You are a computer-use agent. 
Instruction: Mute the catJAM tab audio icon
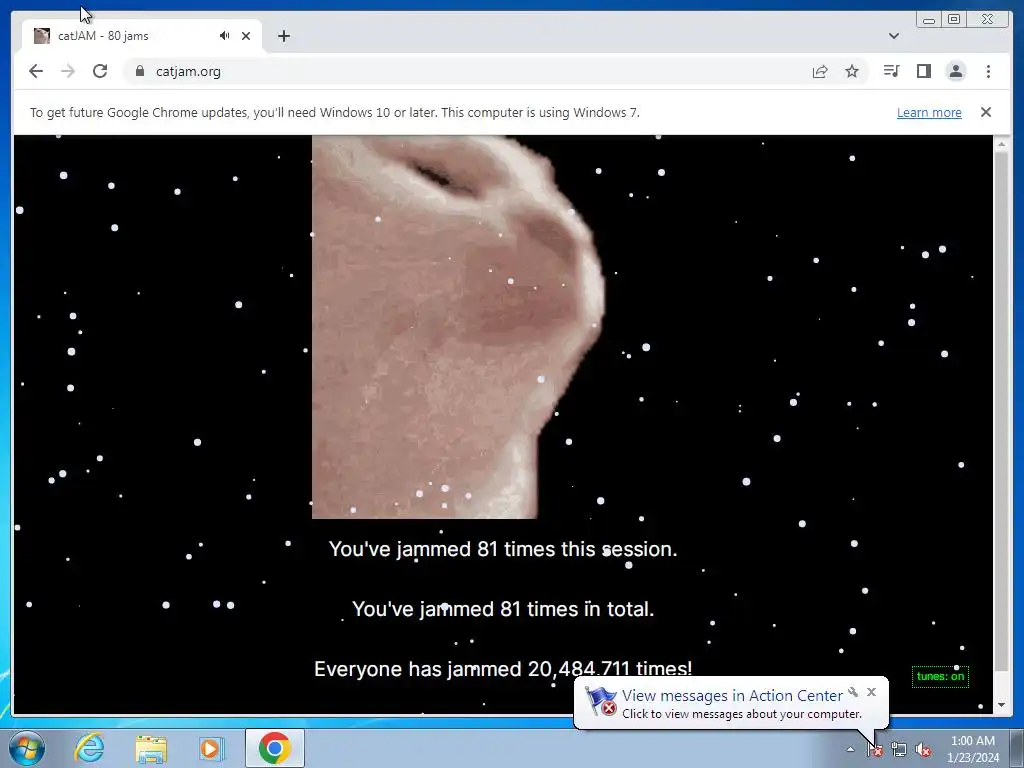point(225,36)
